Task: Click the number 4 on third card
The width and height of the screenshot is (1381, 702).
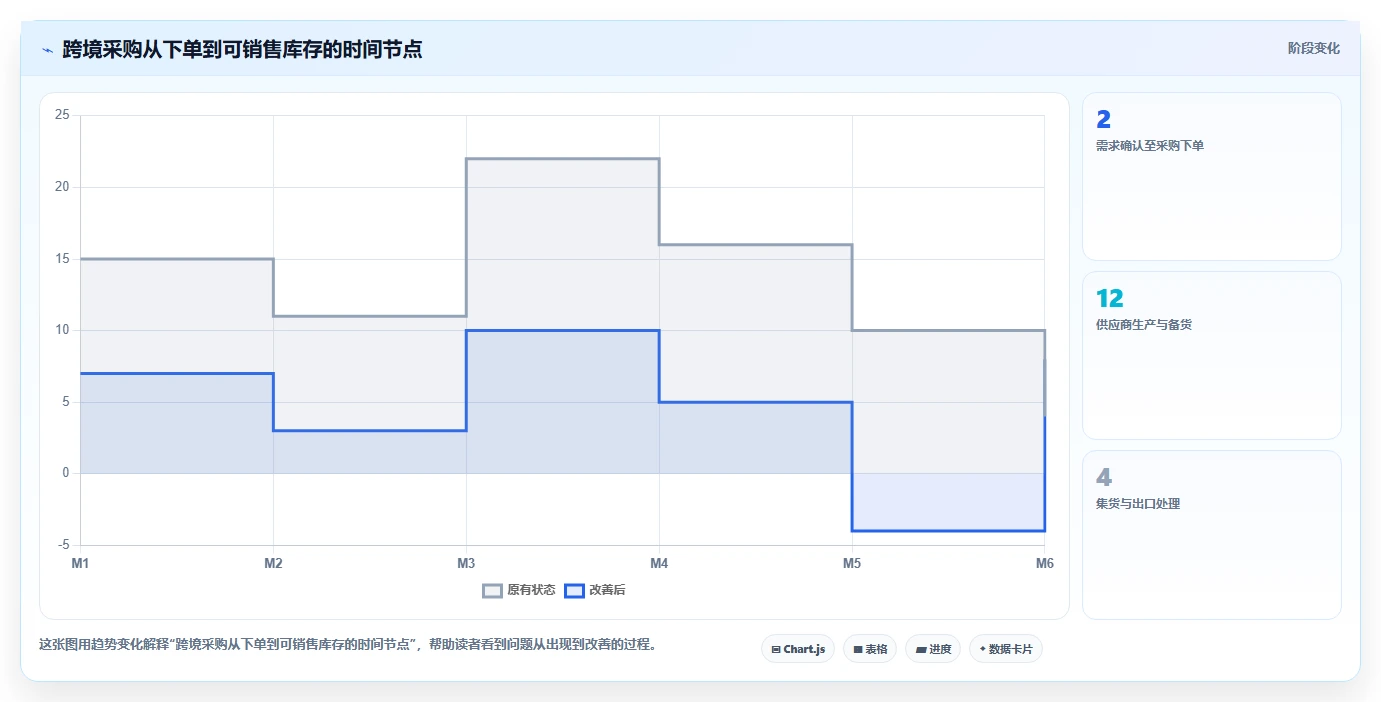Action: coord(1104,477)
